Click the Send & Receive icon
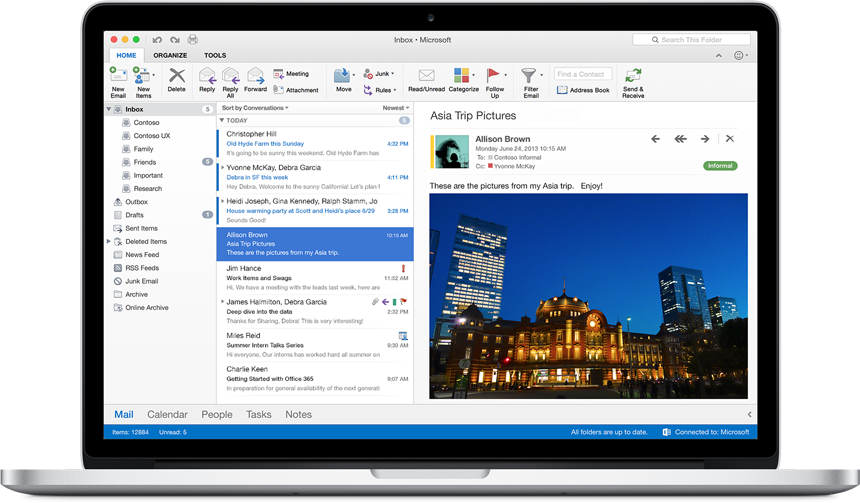 (633, 76)
